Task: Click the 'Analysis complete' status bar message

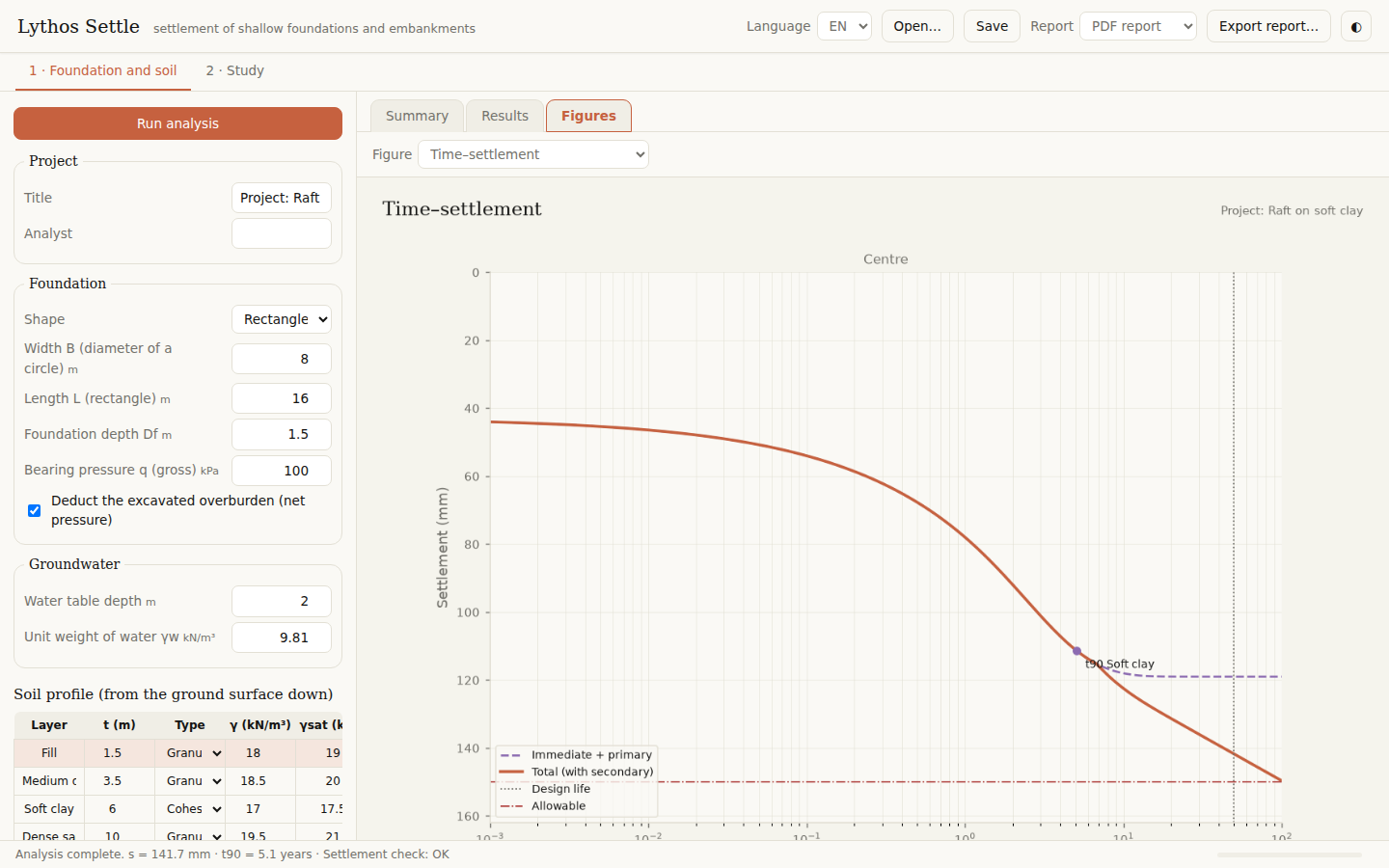Action: [x=232, y=854]
